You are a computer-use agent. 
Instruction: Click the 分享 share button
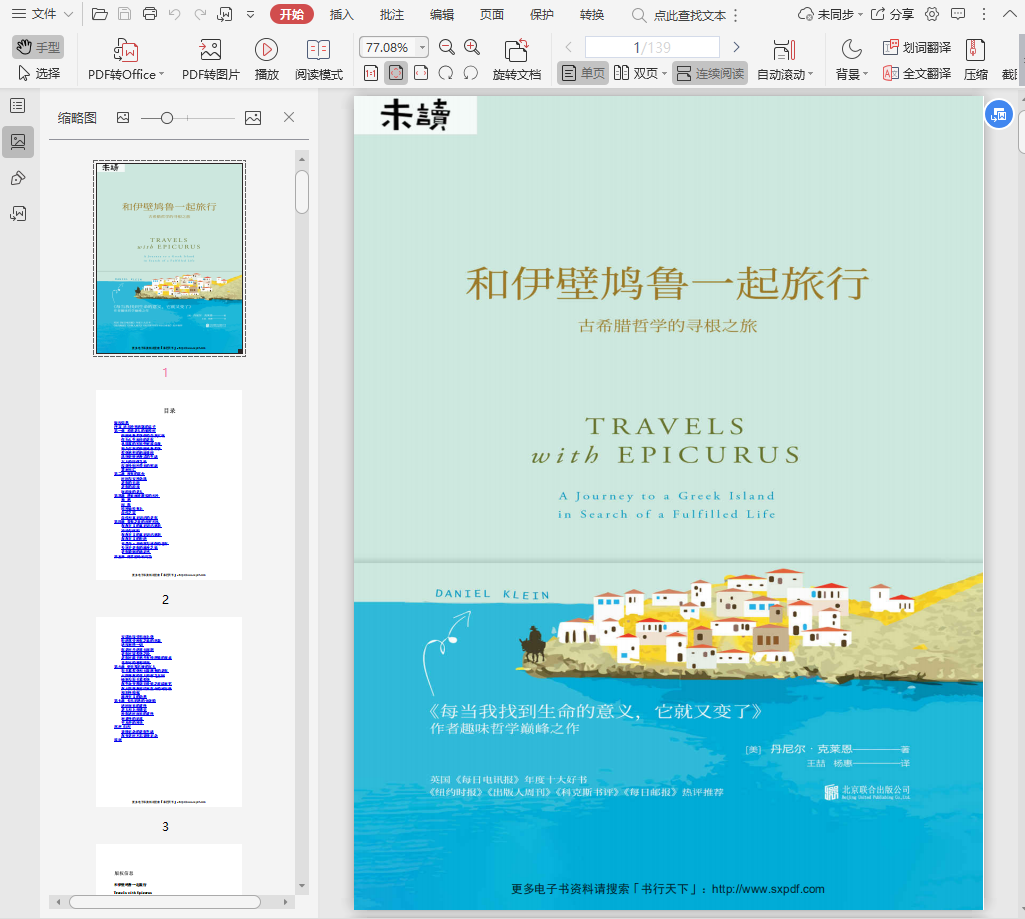point(892,14)
